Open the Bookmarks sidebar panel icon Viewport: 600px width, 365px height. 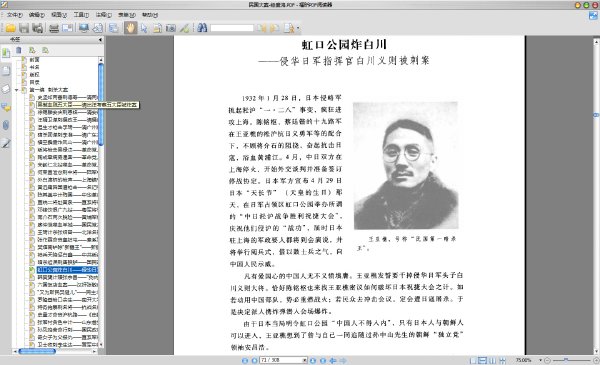click(6, 53)
